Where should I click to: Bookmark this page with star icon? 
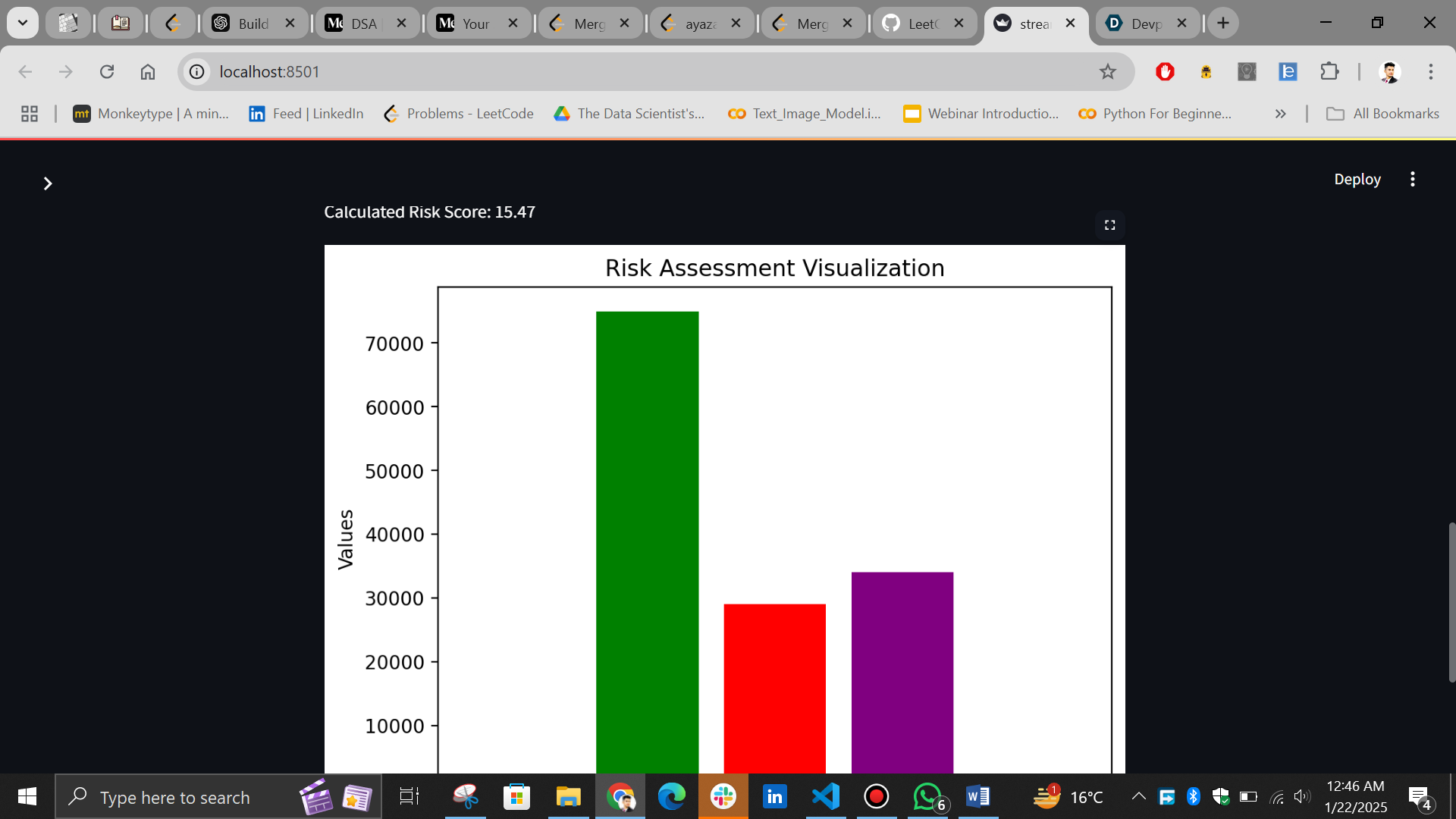pyautogui.click(x=1108, y=72)
